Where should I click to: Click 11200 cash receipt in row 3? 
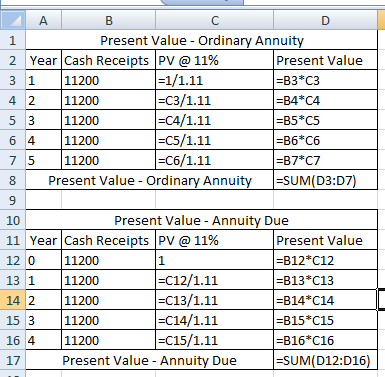coord(109,80)
